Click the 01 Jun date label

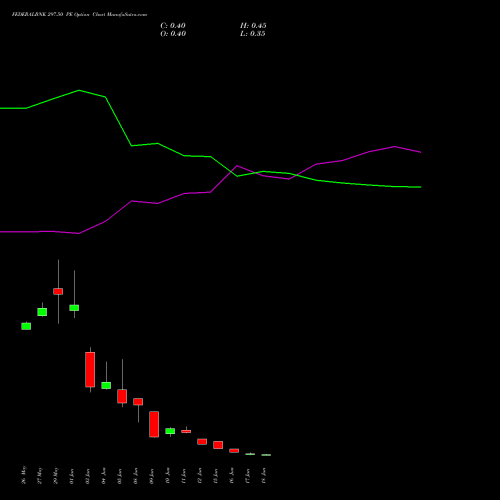pos(72,476)
